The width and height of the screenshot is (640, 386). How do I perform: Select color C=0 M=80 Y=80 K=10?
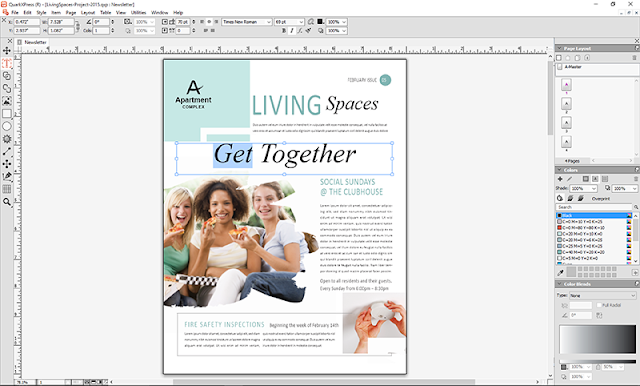point(594,228)
